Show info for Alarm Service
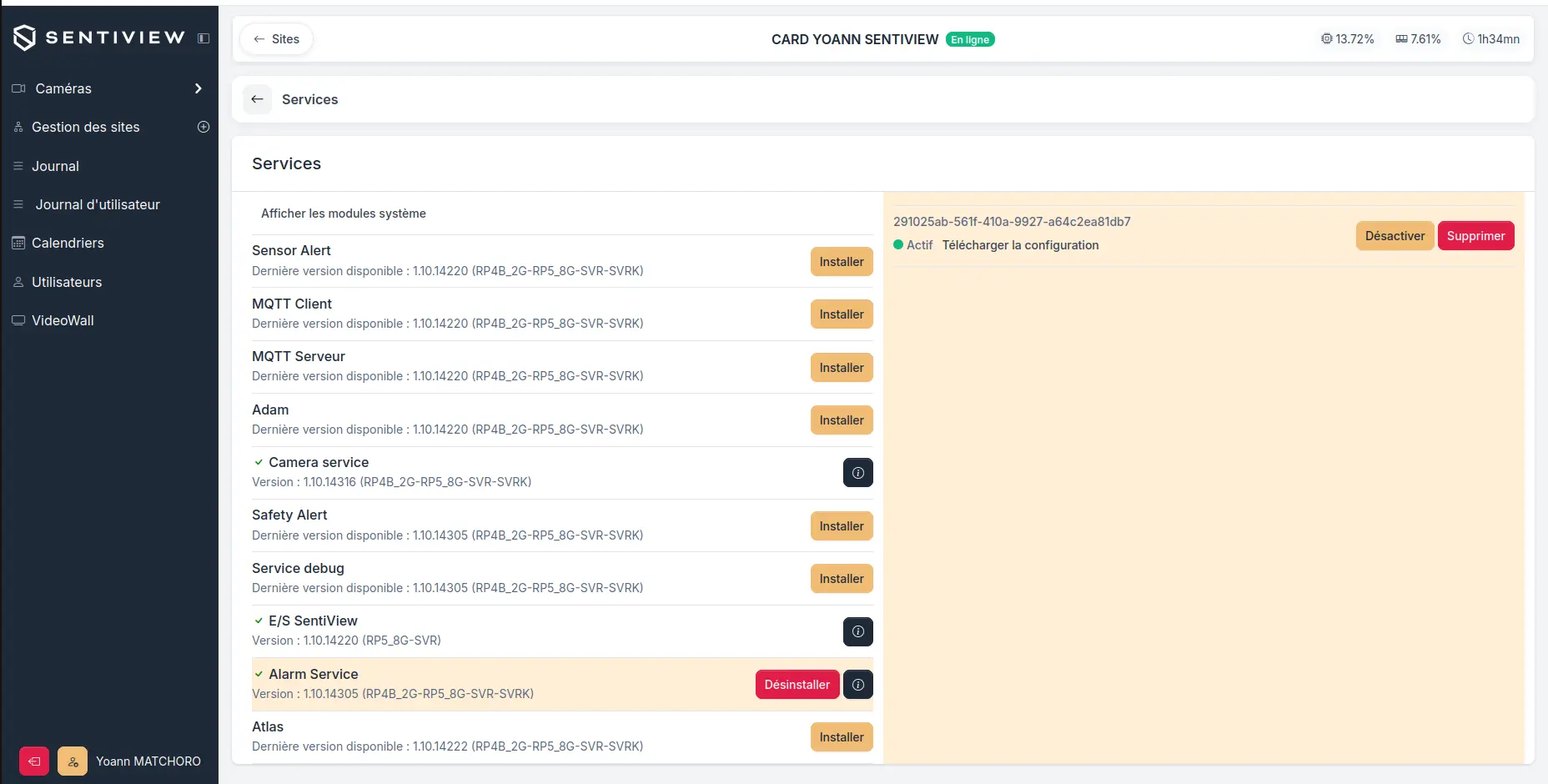1548x784 pixels. pos(858,685)
